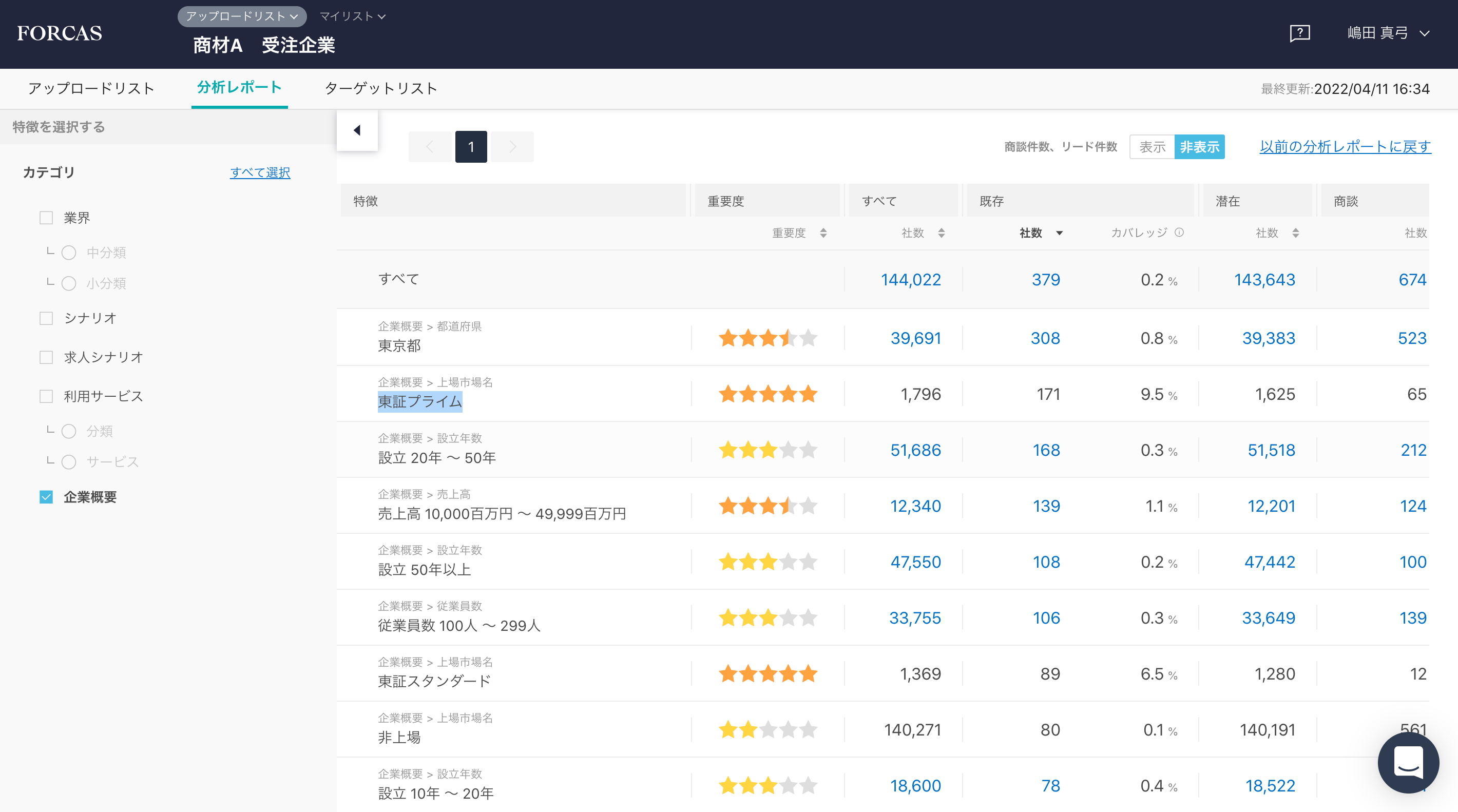Sort by 重要度 column arrows
1458x812 pixels.
[823, 233]
